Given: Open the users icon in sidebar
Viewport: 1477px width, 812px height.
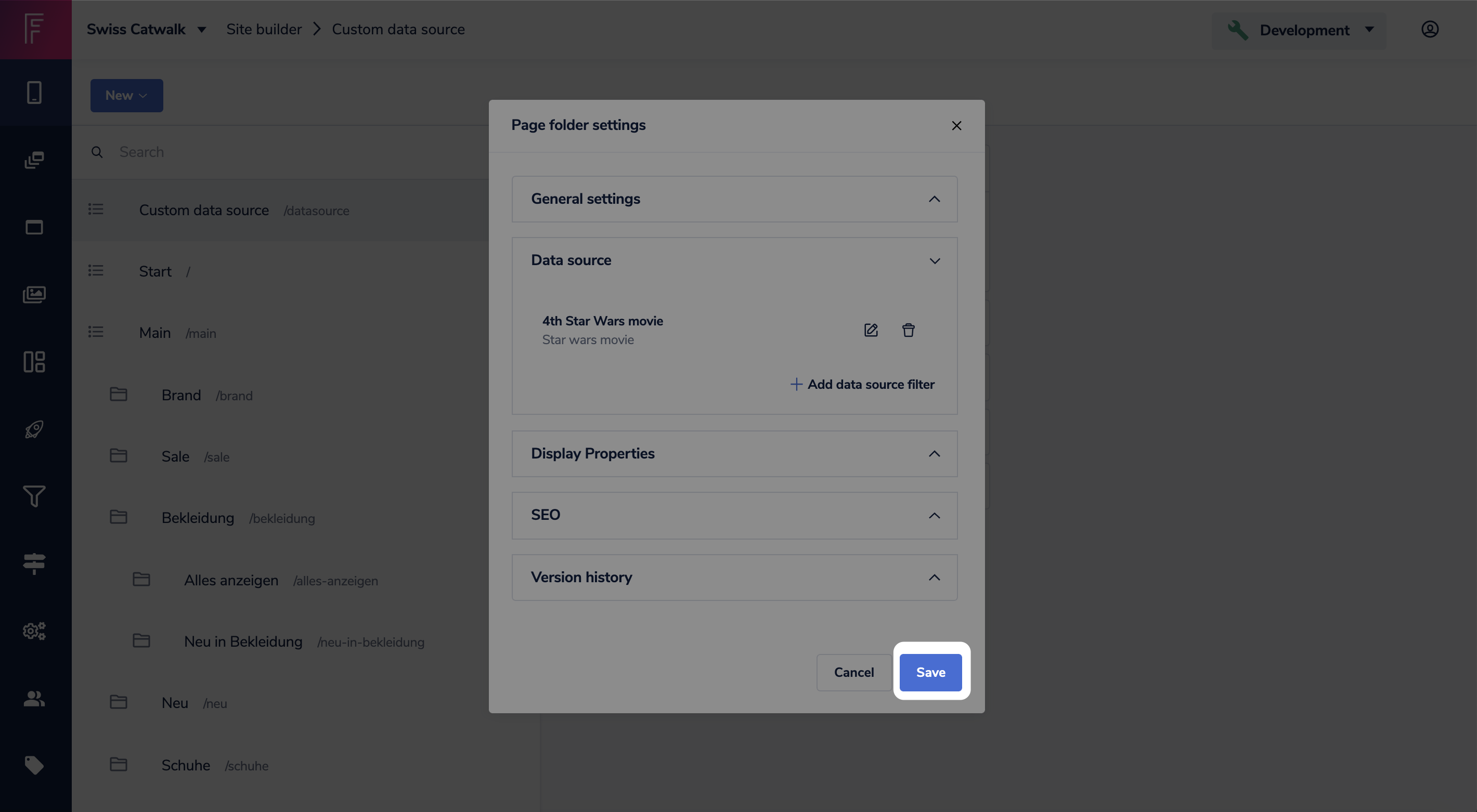Looking at the screenshot, I should point(34,698).
